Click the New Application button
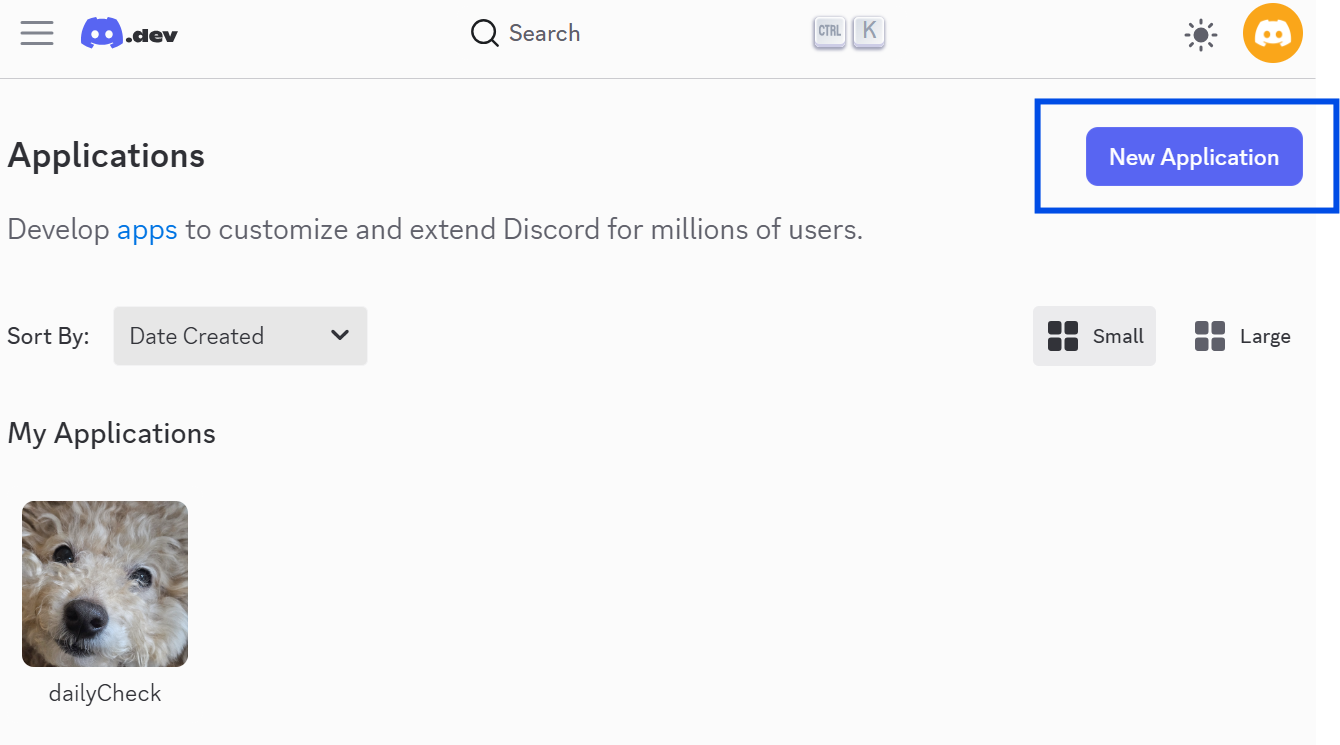The height and width of the screenshot is (745, 1340). click(x=1194, y=157)
